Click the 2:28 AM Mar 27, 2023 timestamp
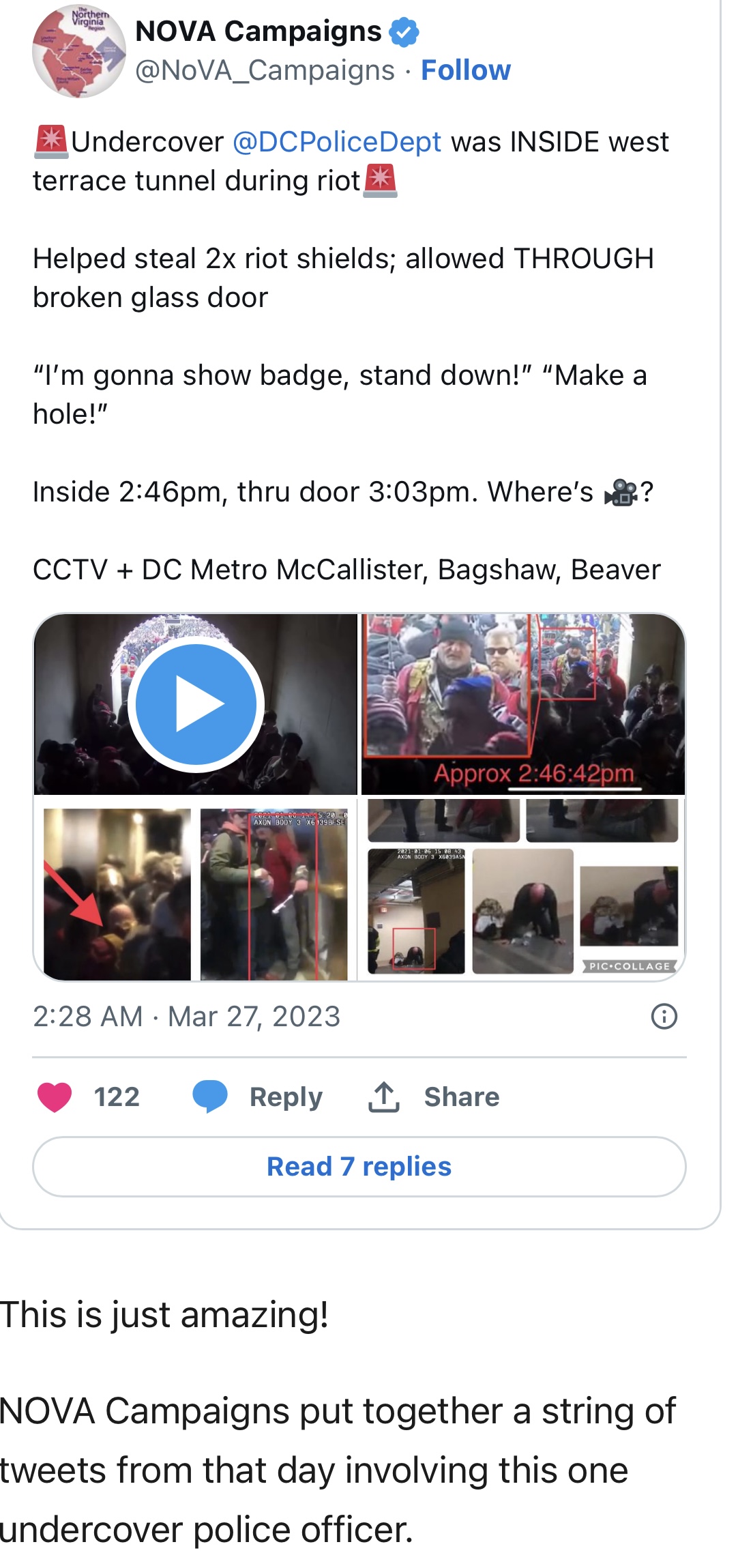738x1568 pixels. point(186,1017)
